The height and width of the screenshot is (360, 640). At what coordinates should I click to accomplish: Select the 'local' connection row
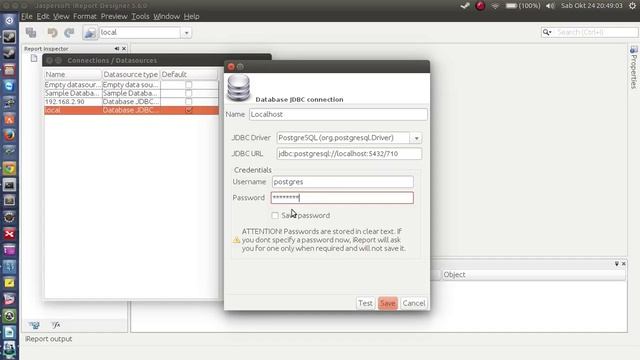click(x=131, y=110)
